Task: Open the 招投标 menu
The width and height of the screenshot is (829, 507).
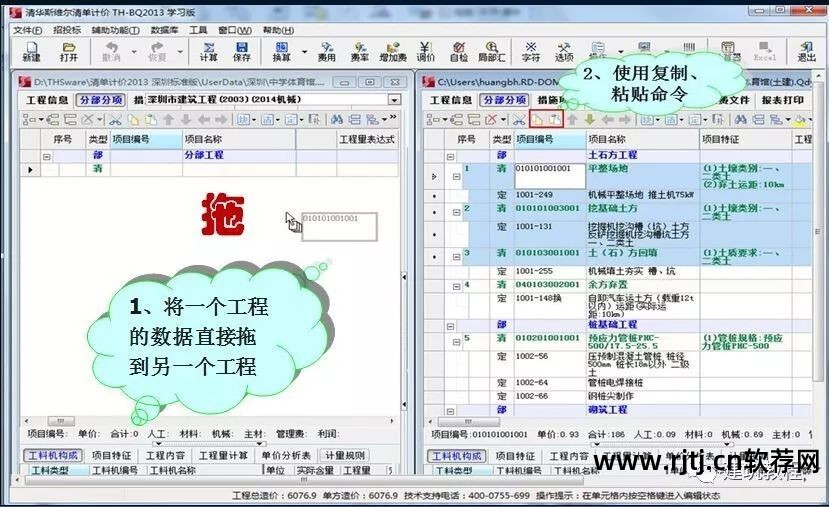Action: 67,30
